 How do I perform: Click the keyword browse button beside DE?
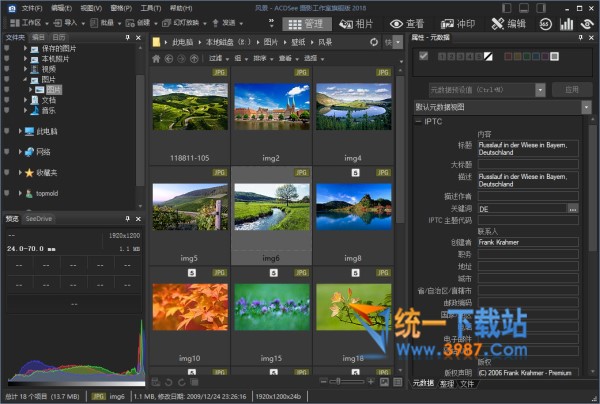pos(572,208)
